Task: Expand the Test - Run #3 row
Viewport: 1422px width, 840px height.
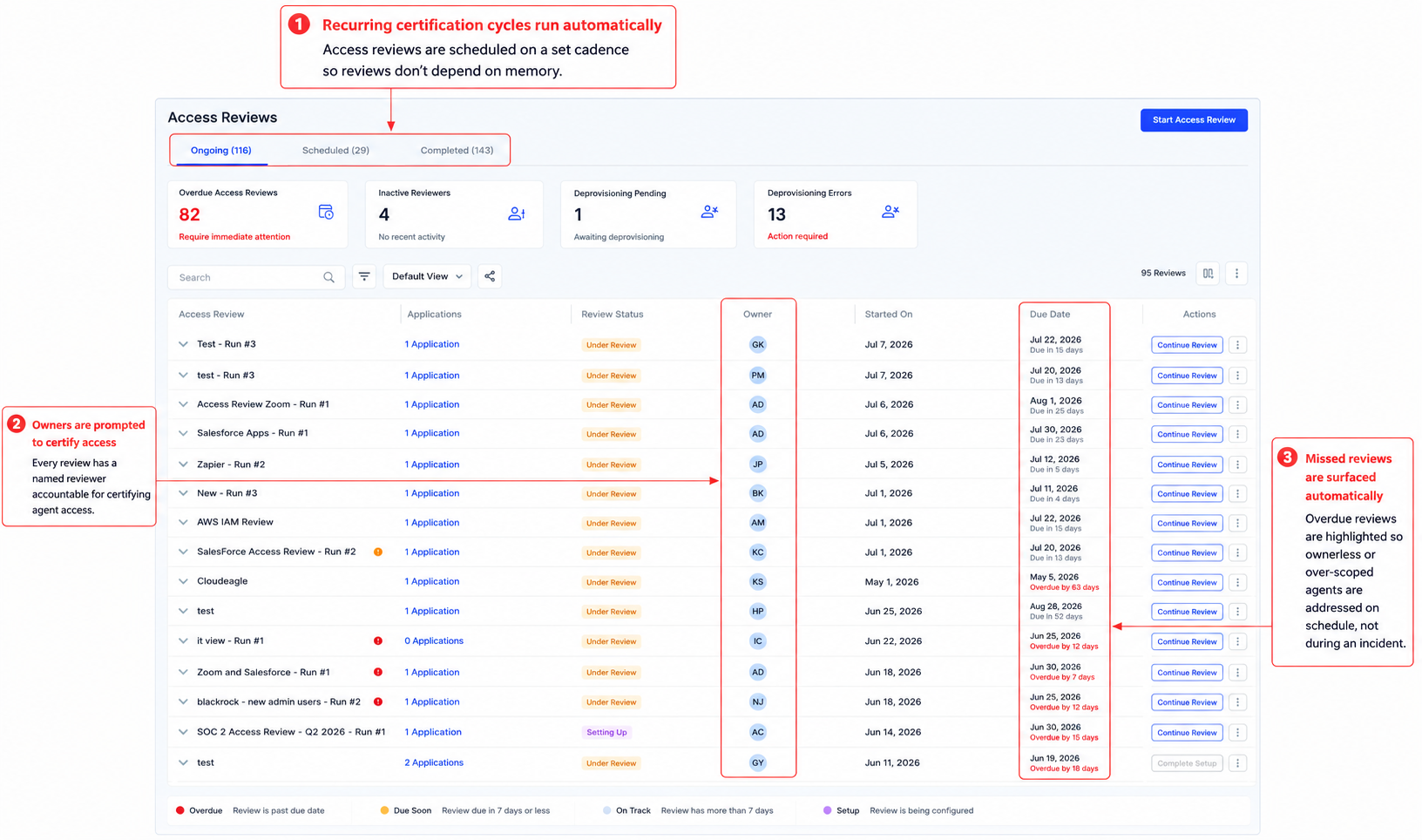Action: (x=183, y=344)
